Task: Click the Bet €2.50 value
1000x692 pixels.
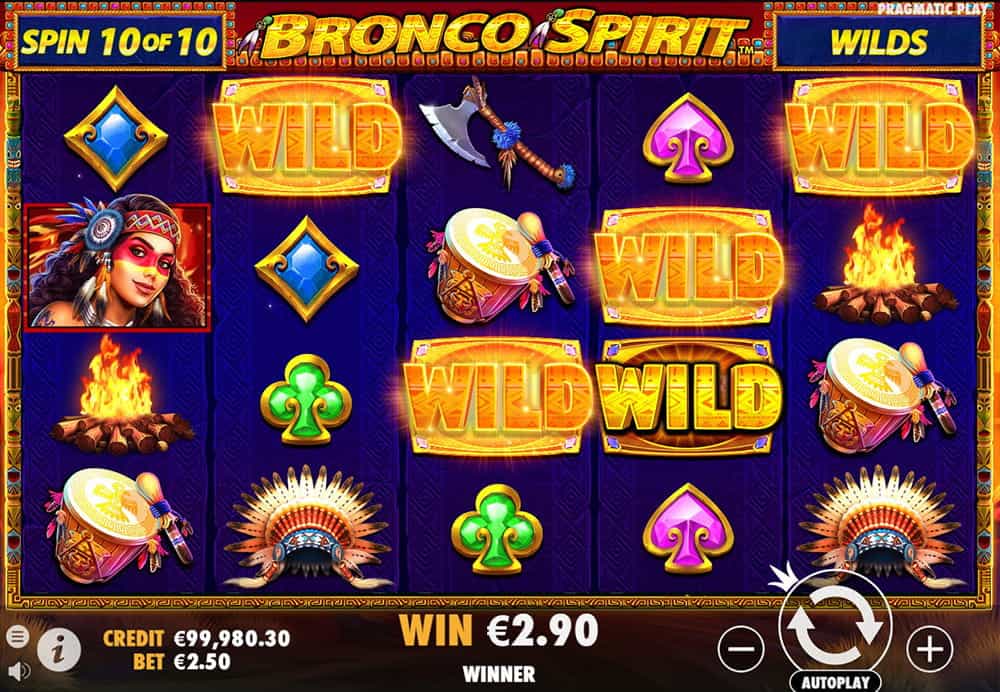Action: click(x=182, y=662)
